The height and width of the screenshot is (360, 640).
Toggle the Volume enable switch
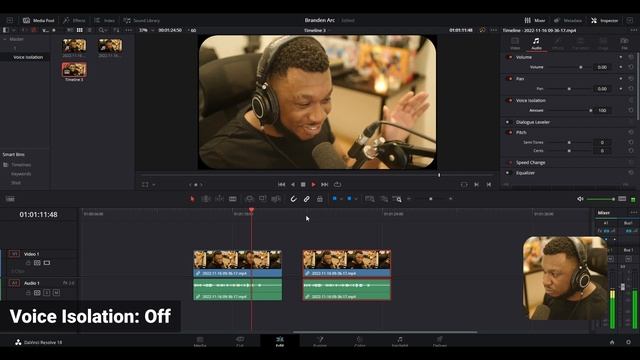509,57
